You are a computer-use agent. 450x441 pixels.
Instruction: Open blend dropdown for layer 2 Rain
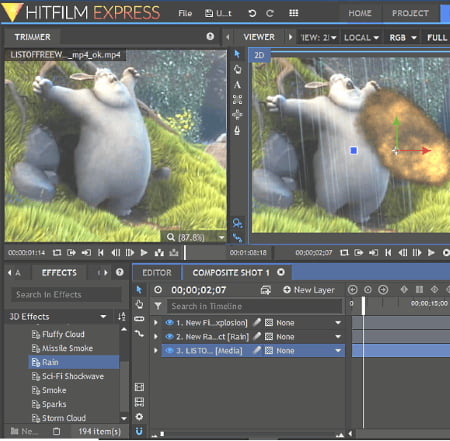[338, 337]
